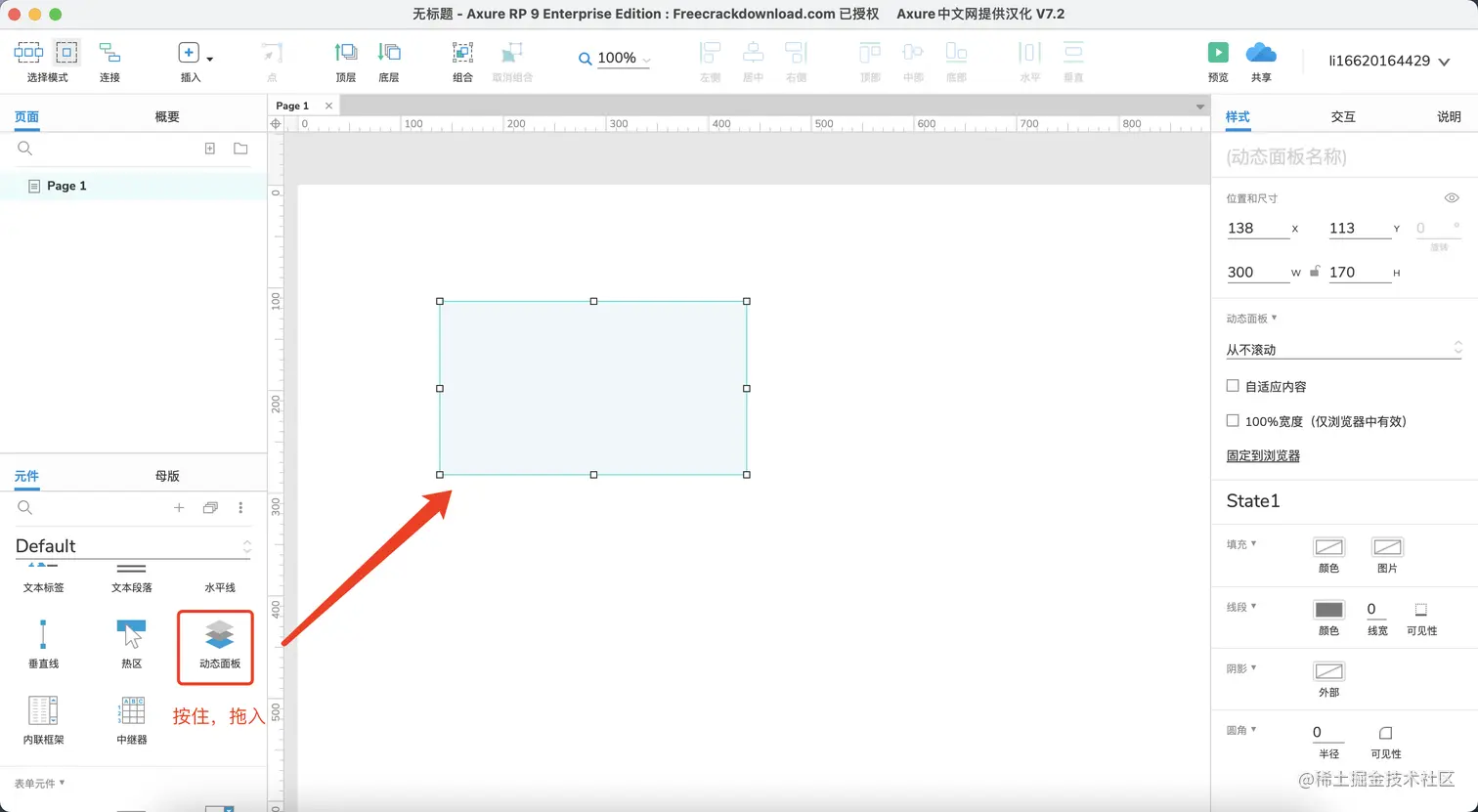Viewport: 1478px width, 812px height.
Task: Open the 阴影 outer shadow swatch
Action: click(x=1328, y=671)
